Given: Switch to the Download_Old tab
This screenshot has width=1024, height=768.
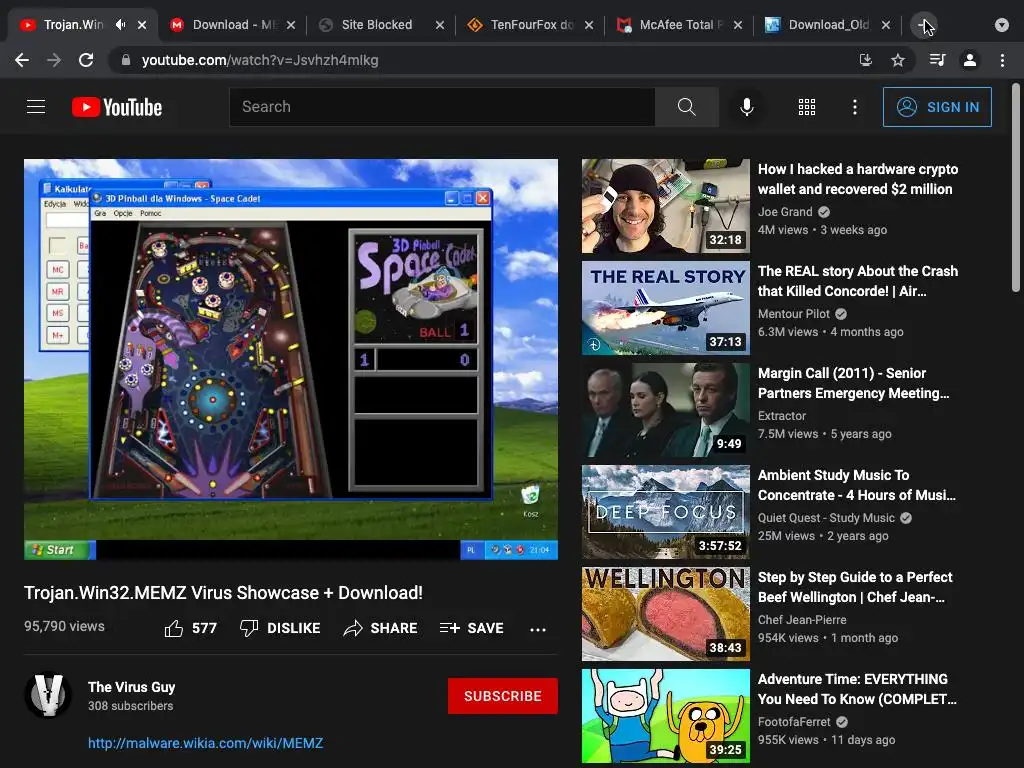Looking at the screenshot, I should pyautogui.click(x=828, y=25).
